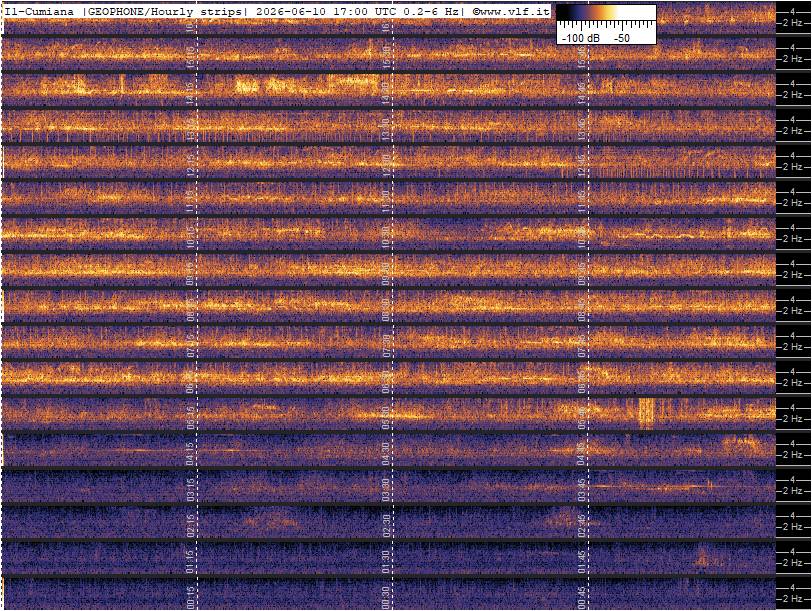
Task: Click the 03:30 time label
Action: pyautogui.click(x=386, y=490)
